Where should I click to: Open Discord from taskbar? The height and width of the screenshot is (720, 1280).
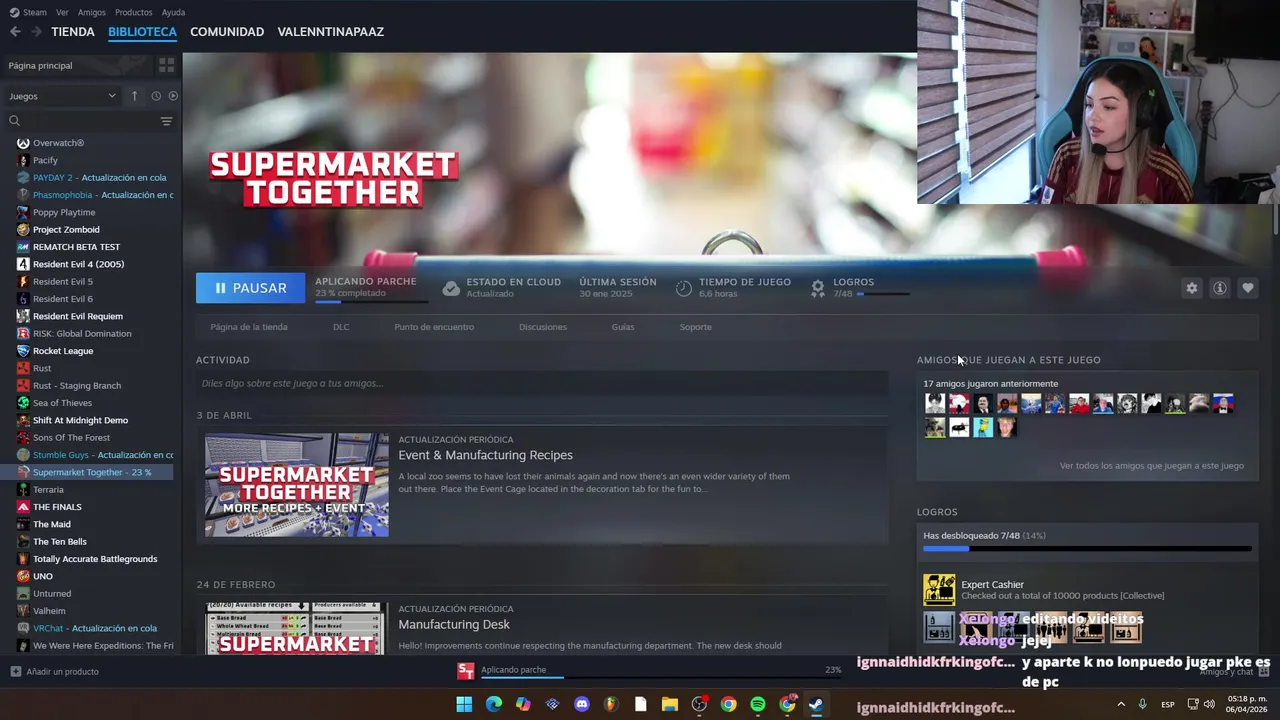[x=582, y=704]
